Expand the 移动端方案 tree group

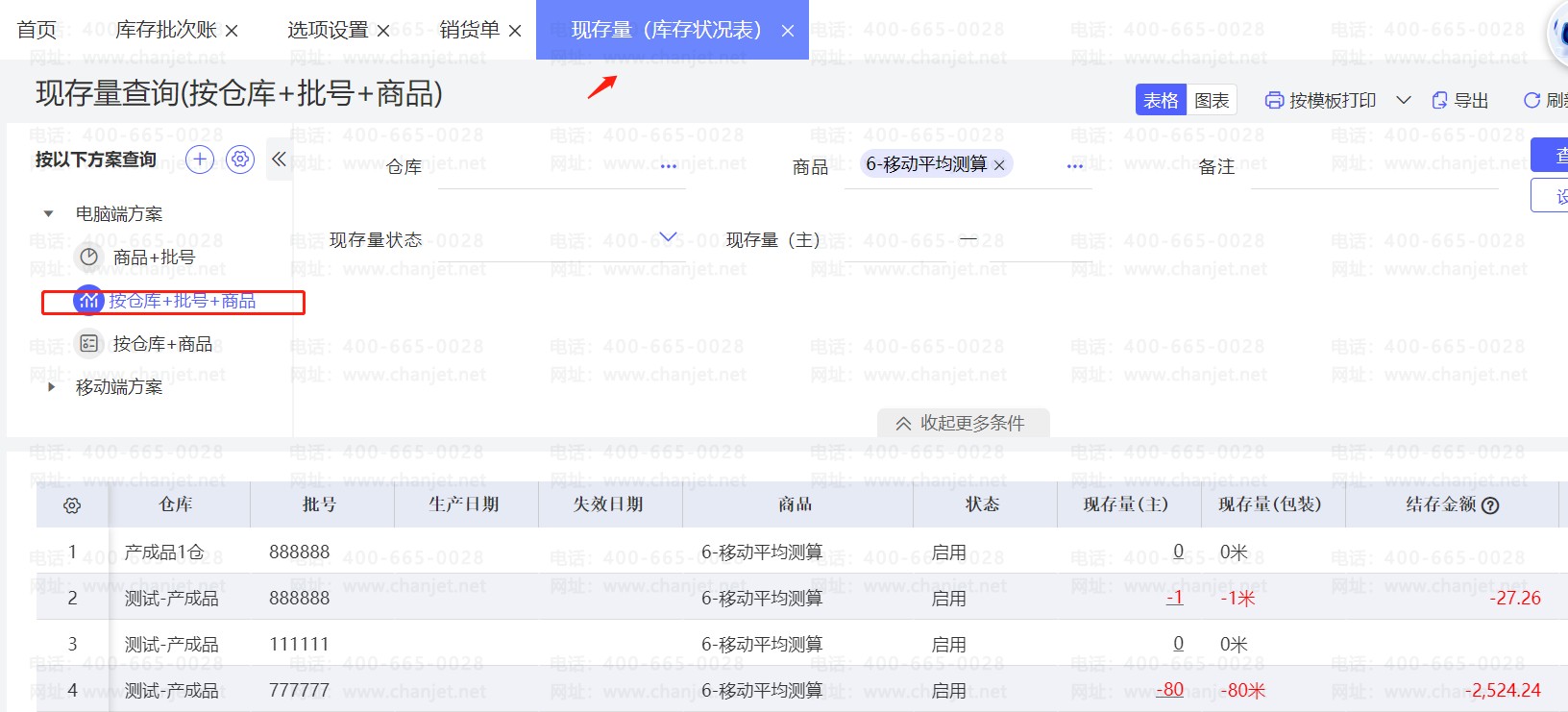[52, 387]
